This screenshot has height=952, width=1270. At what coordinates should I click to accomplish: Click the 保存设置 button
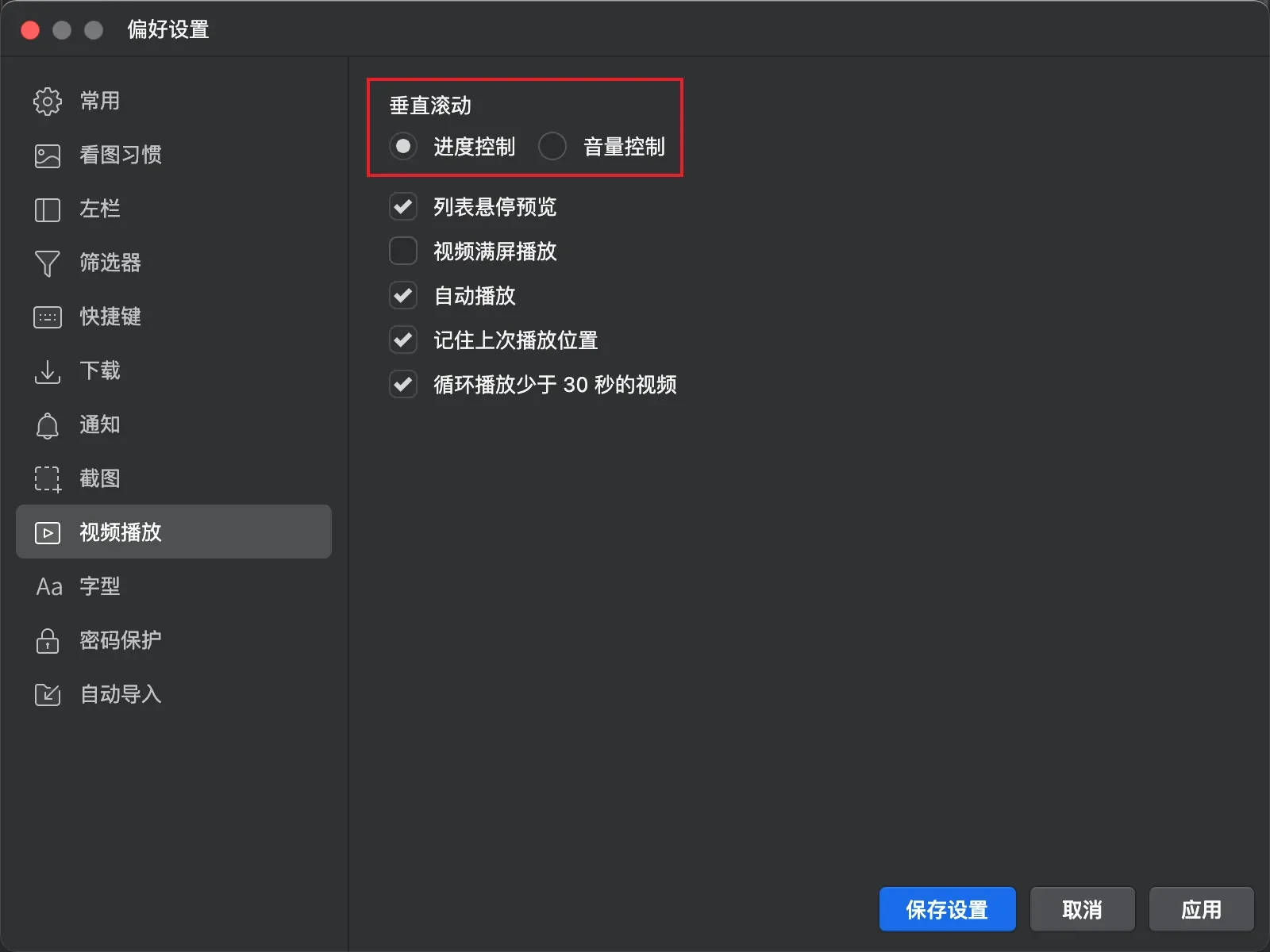[x=948, y=909]
